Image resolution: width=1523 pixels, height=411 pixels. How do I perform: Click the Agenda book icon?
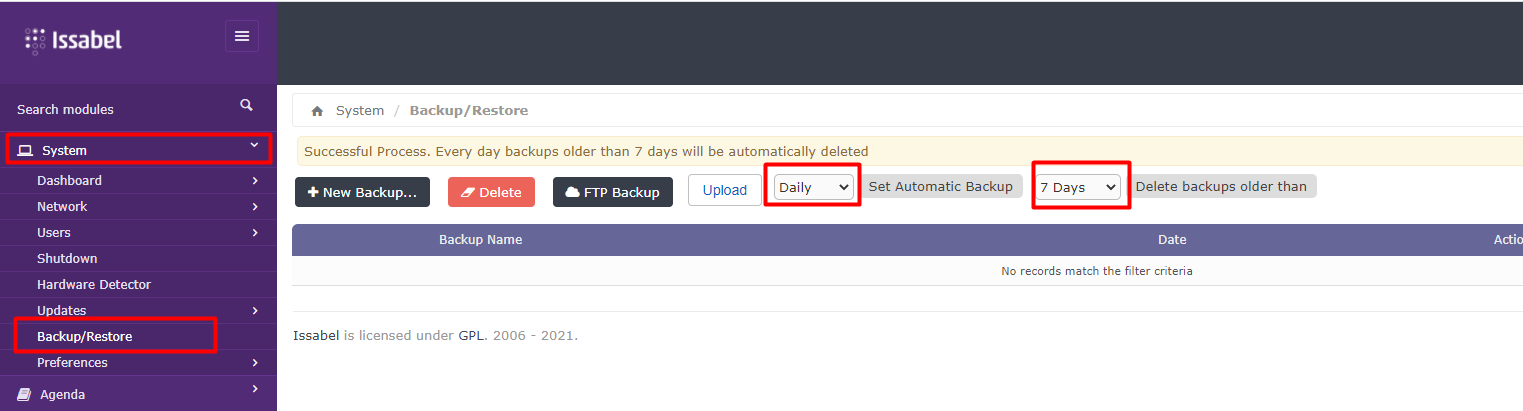25,395
